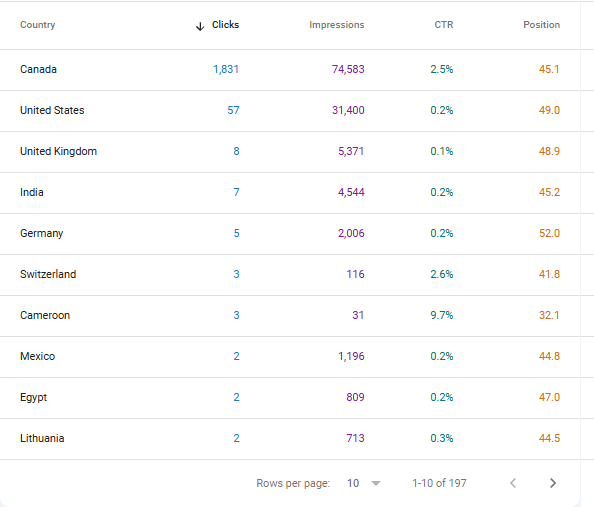Click the 1-10 of 197 pagination text
Image resolution: width=594 pixels, height=507 pixels.
439,483
